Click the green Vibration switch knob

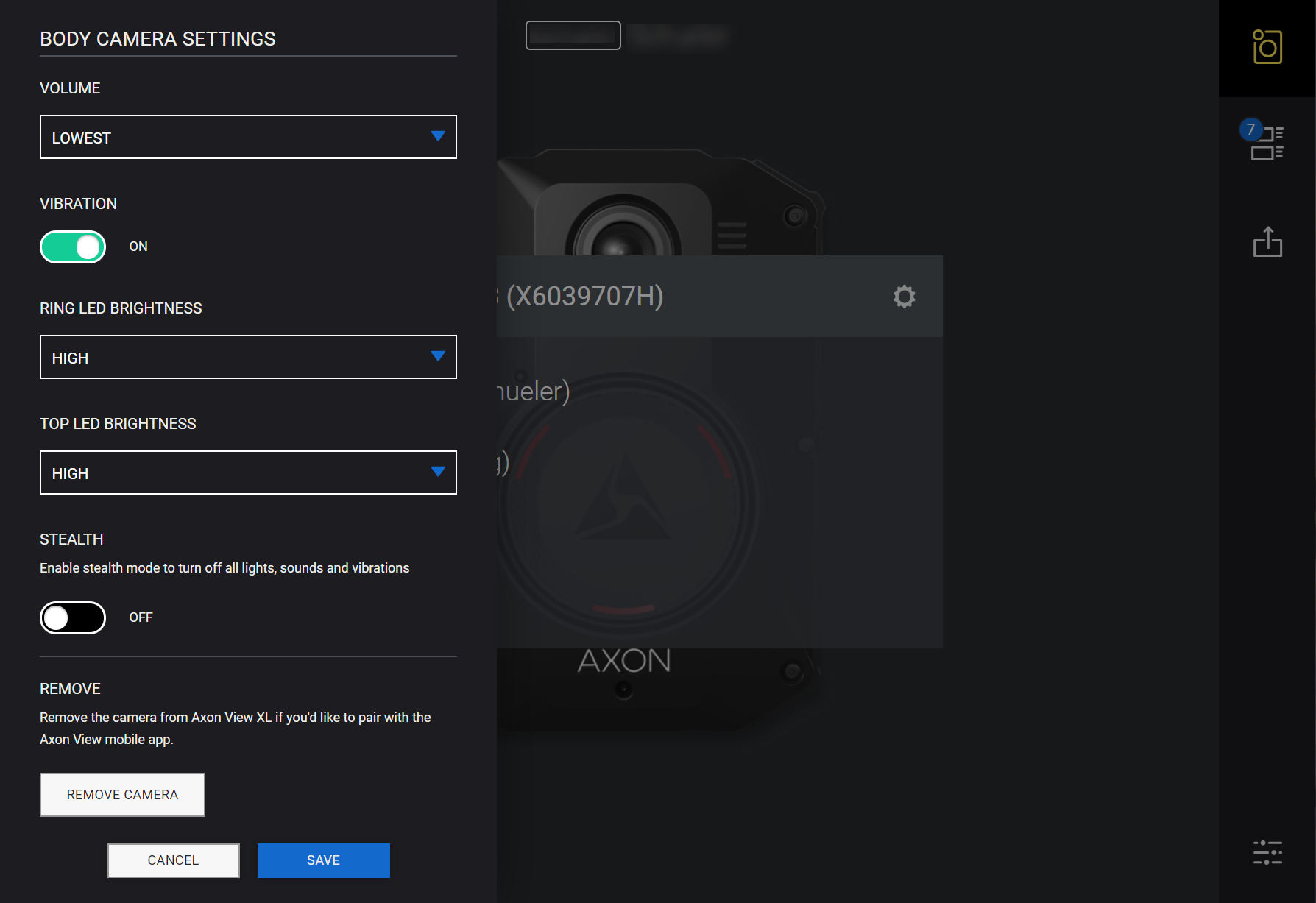click(86, 247)
